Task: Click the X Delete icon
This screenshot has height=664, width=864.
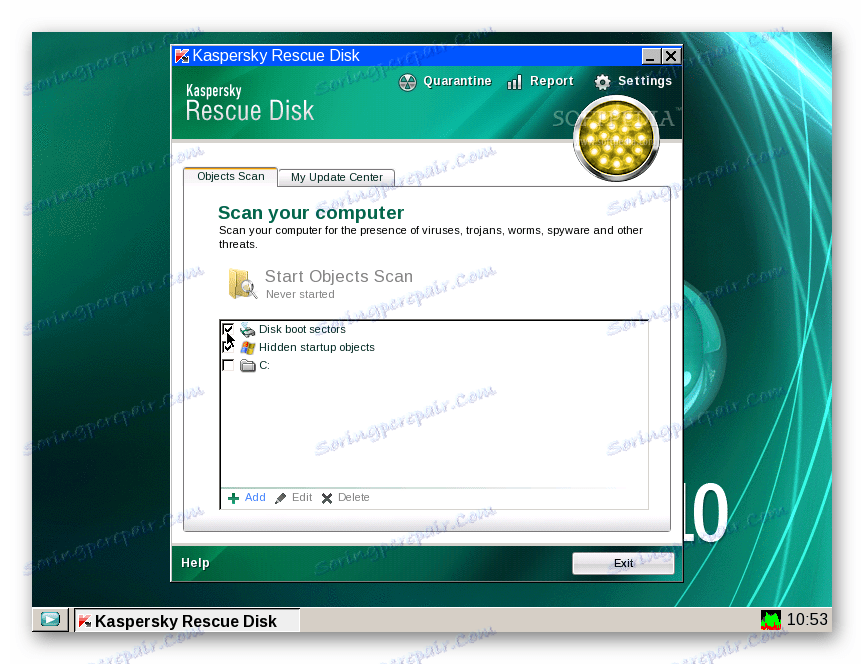Action: 327,498
